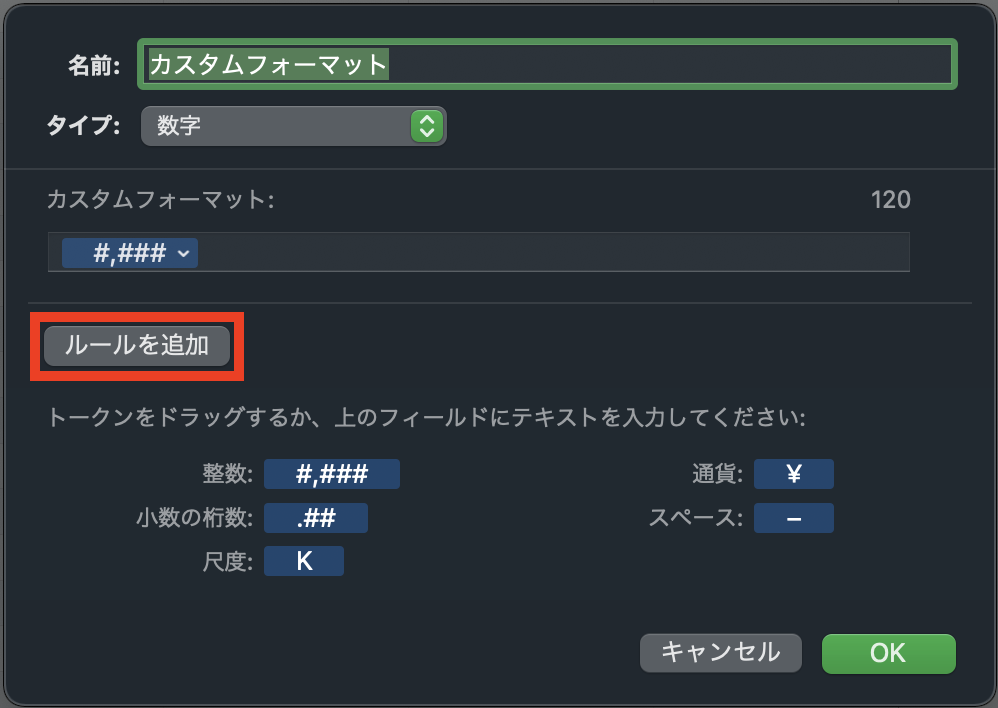
Task: Click the integer #,### token in the palette
Action: click(331, 475)
